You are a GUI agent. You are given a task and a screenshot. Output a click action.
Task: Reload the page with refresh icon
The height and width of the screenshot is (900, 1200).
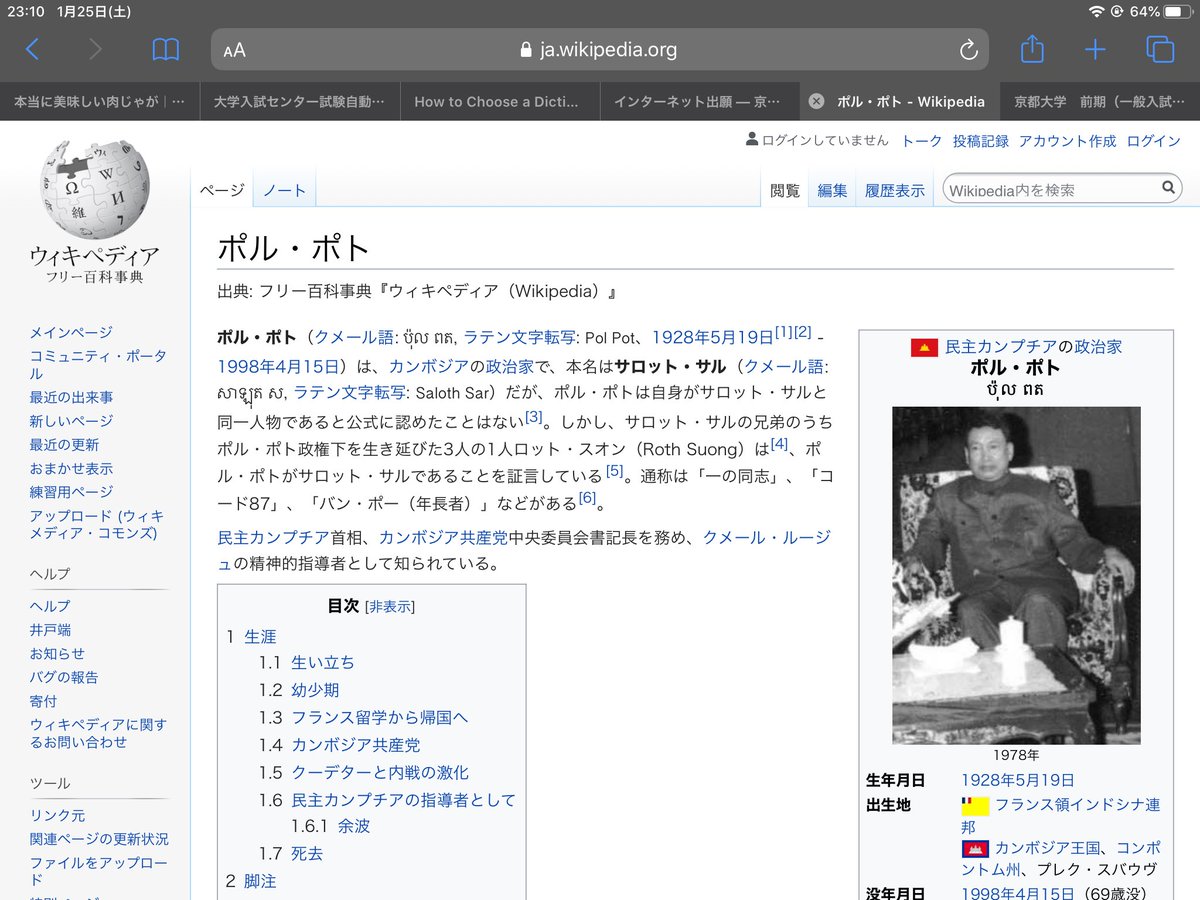coord(967,50)
